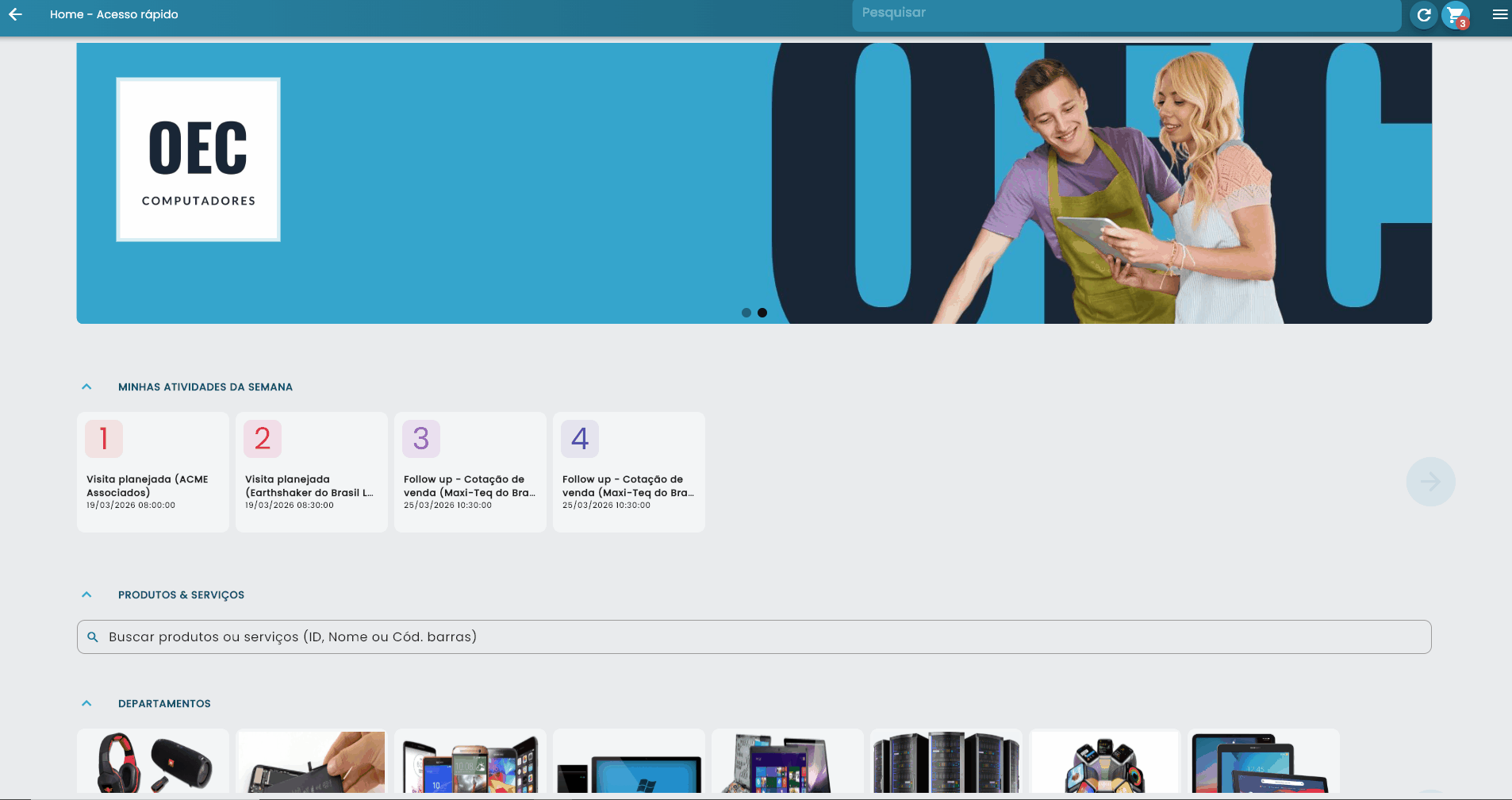Select the second banner carousel dot
Screen dimensions: 1512x800
pos(762,313)
